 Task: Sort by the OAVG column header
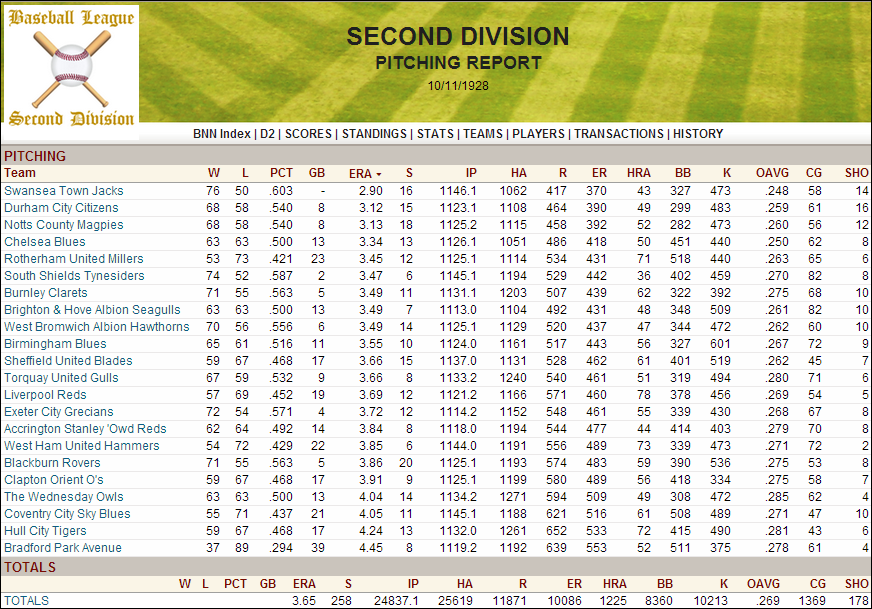(x=772, y=173)
